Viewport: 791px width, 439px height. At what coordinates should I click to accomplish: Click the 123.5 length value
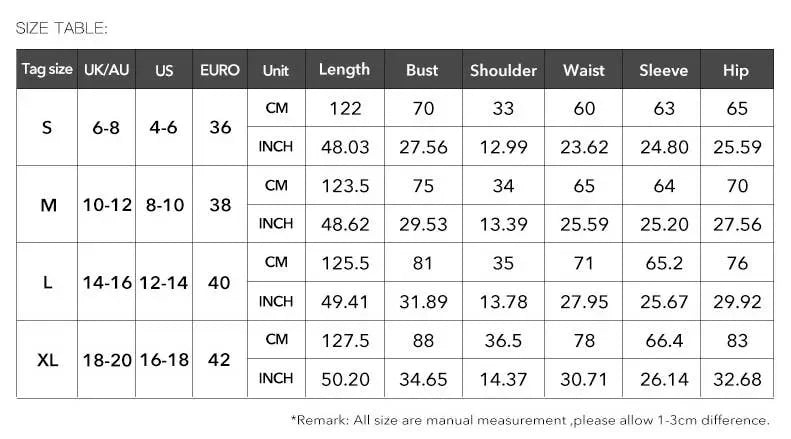click(x=345, y=186)
